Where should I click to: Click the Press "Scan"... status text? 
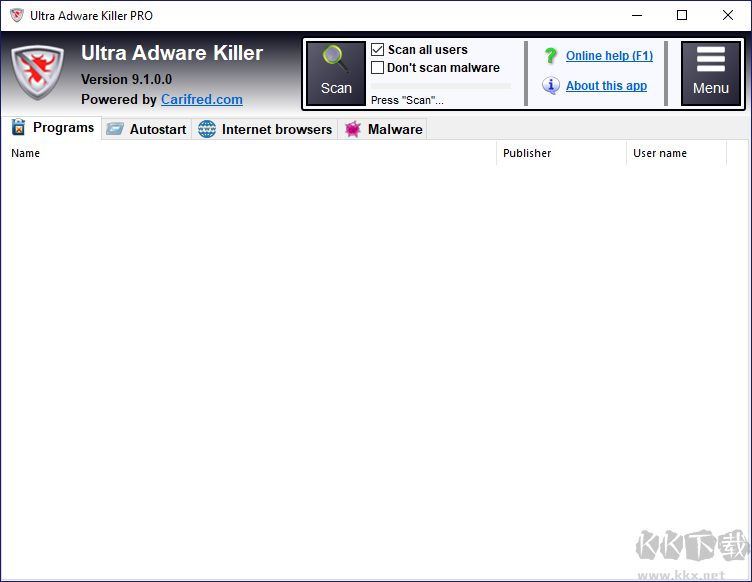[407, 100]
